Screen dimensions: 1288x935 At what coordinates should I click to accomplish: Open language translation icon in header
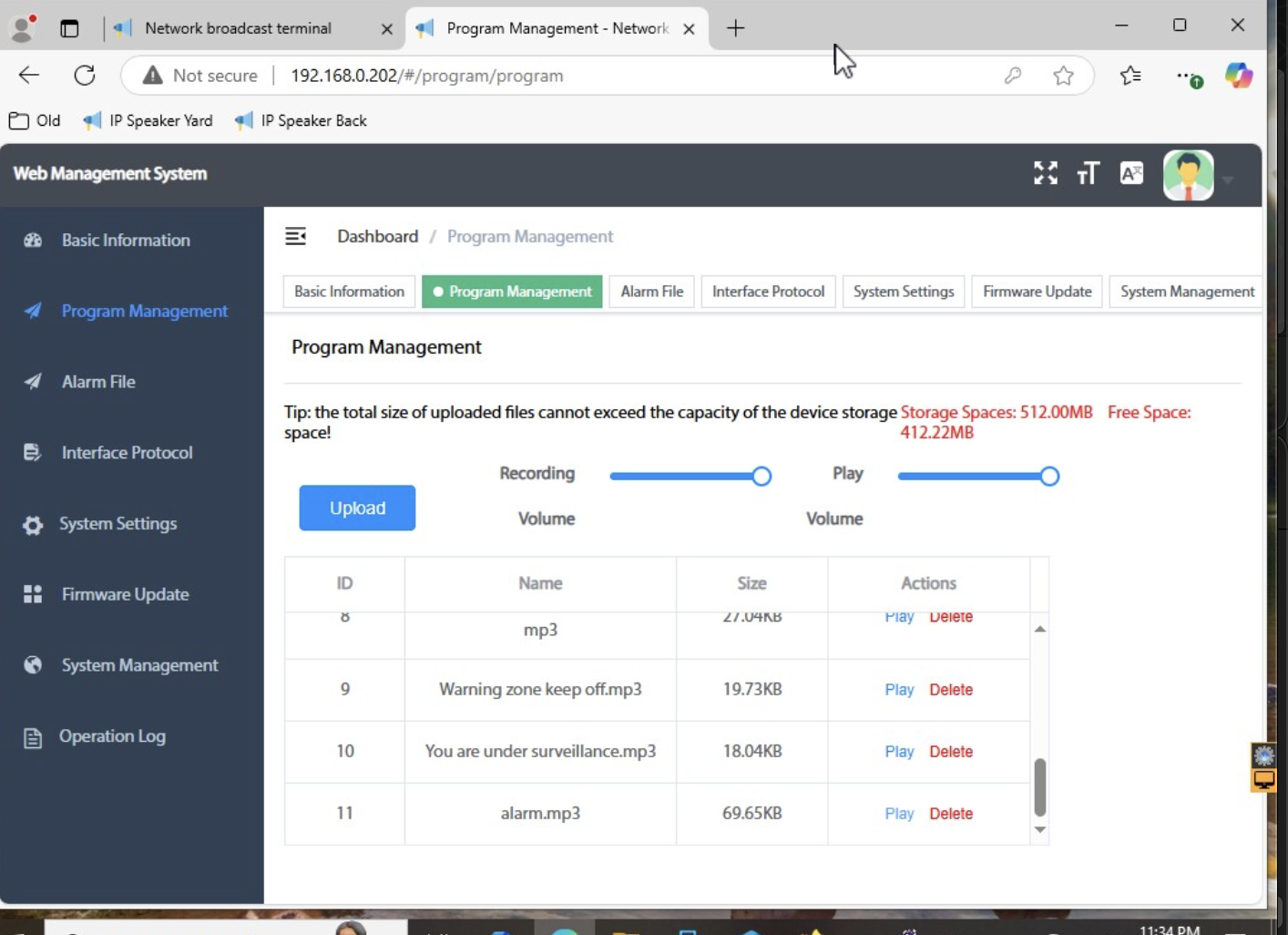1131,173
